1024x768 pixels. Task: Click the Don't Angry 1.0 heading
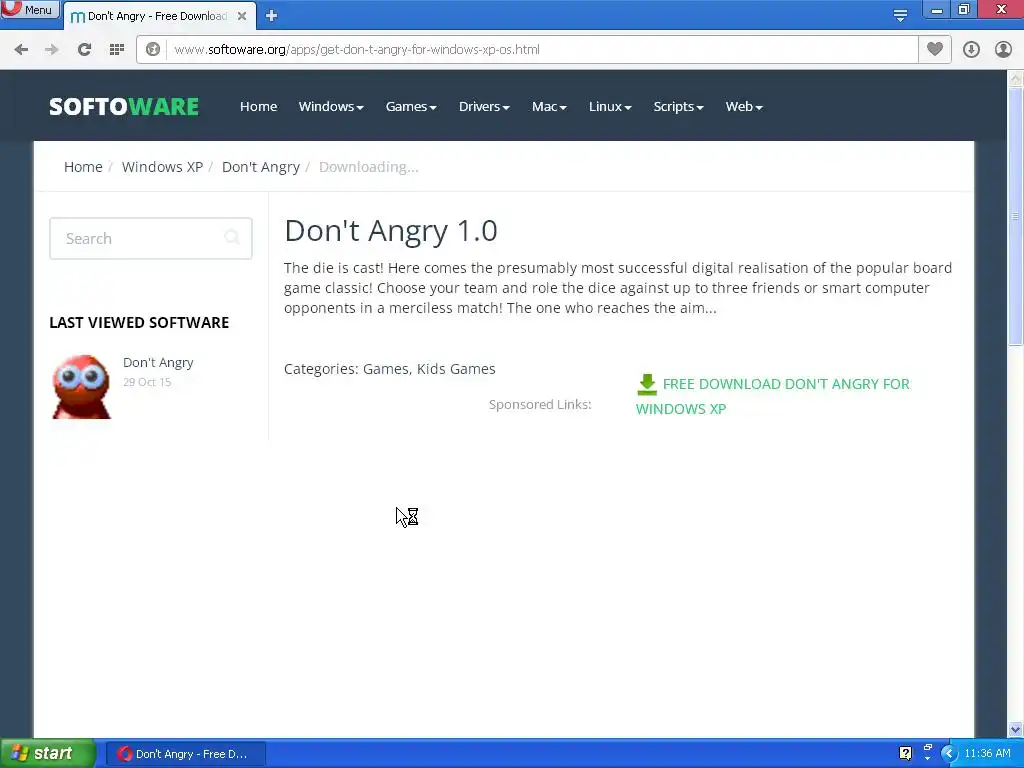pyautogui.click(x=391, y=231)
